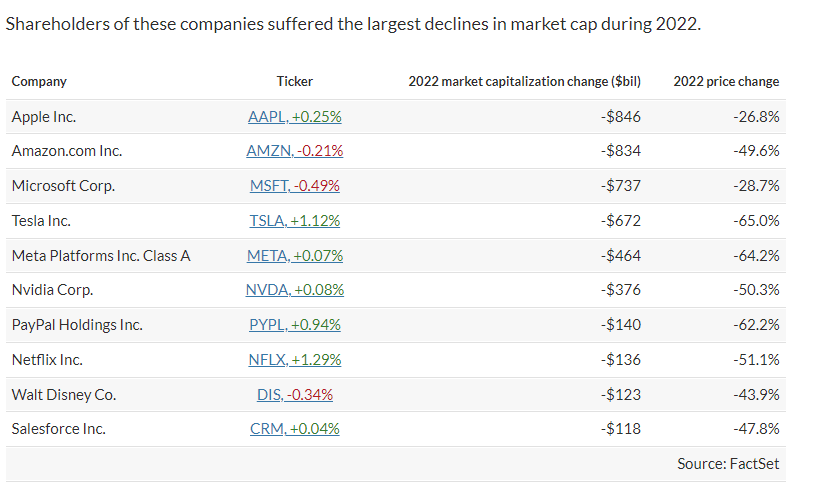This screenshot has width=837, height=503.
Task: Click the AMZN ticker link
Action: point(294,151)
